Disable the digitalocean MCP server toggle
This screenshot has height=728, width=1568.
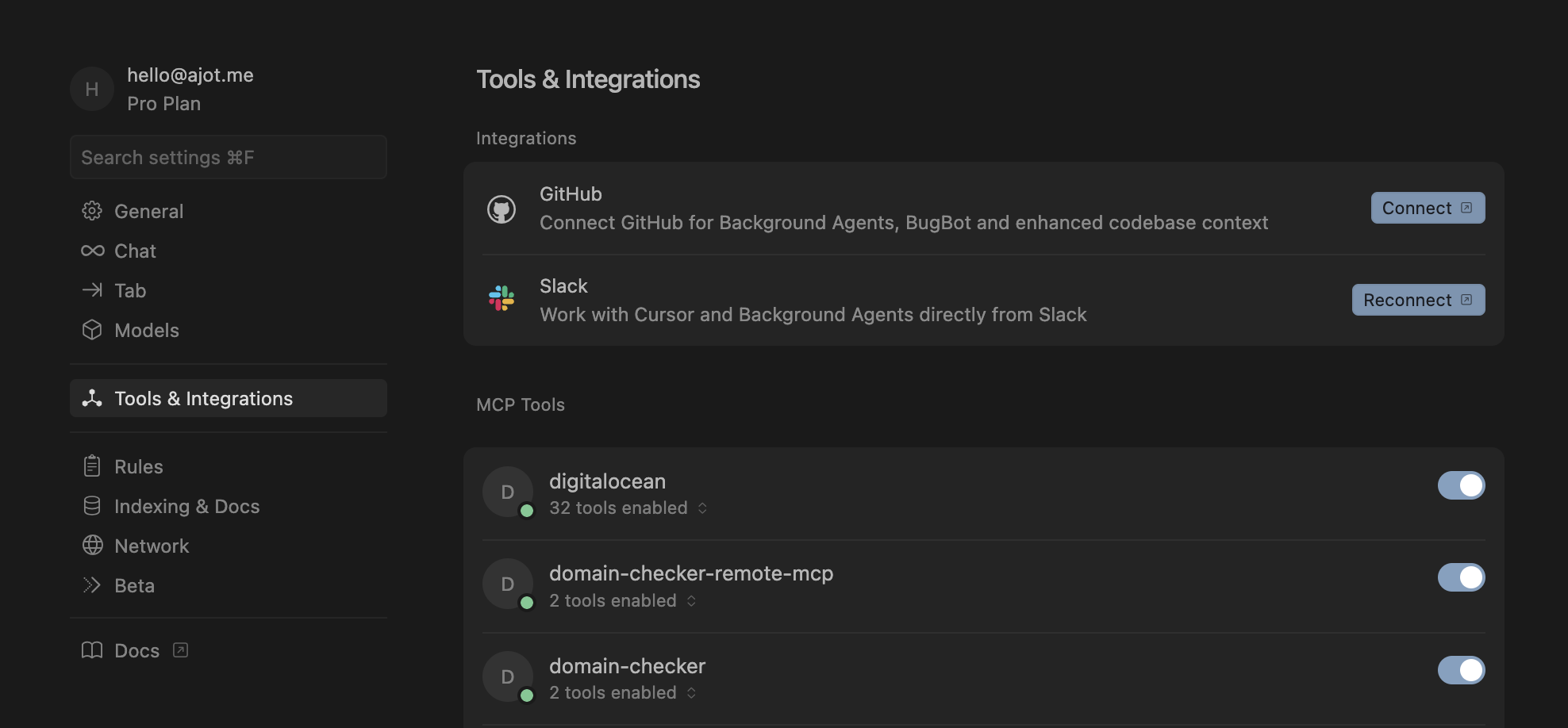(1460, 485)
